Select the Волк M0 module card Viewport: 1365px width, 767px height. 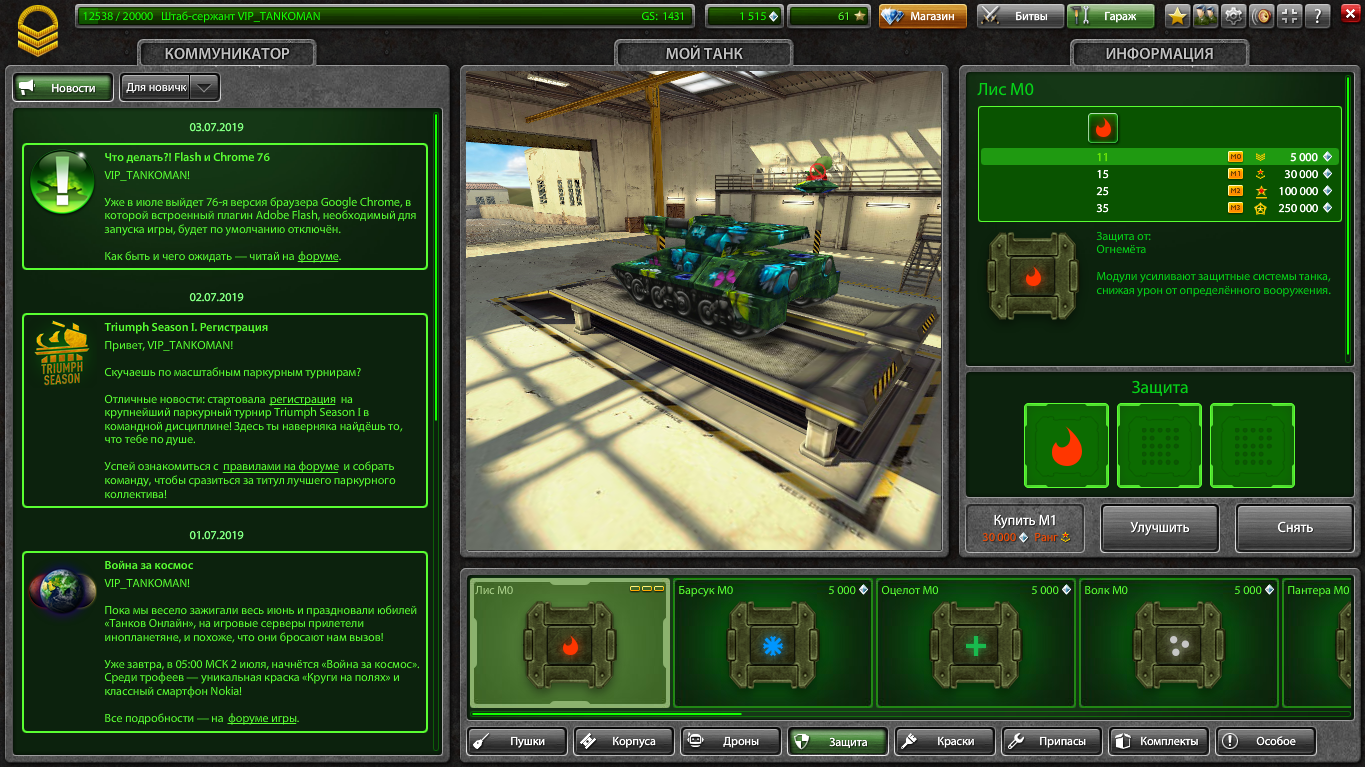1179,643
